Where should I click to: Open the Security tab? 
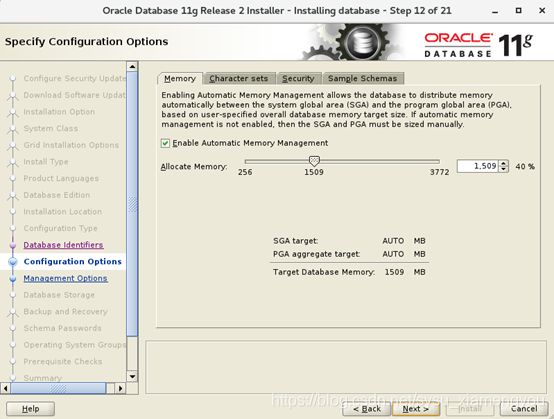[x=299, y=78]
